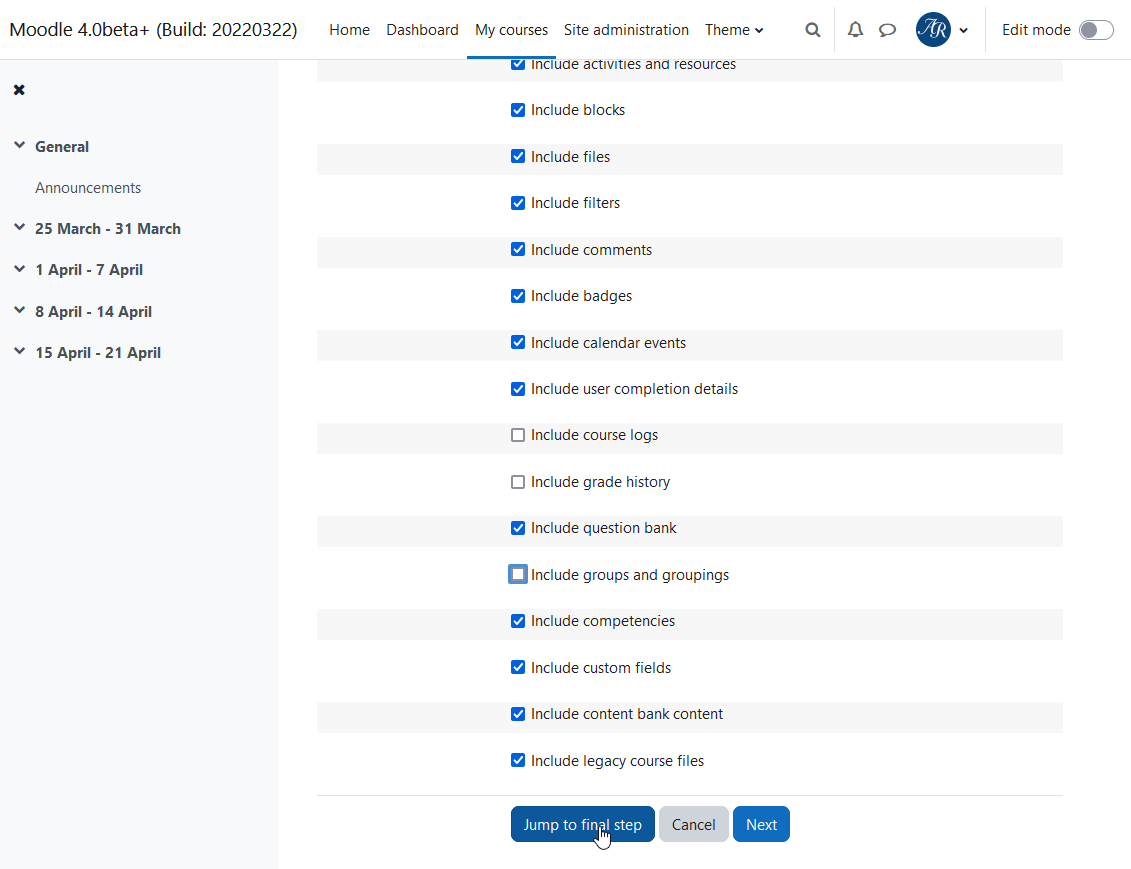1131x869 pixels.
Task: Open Dashboard in navigation
Action: 422,30
